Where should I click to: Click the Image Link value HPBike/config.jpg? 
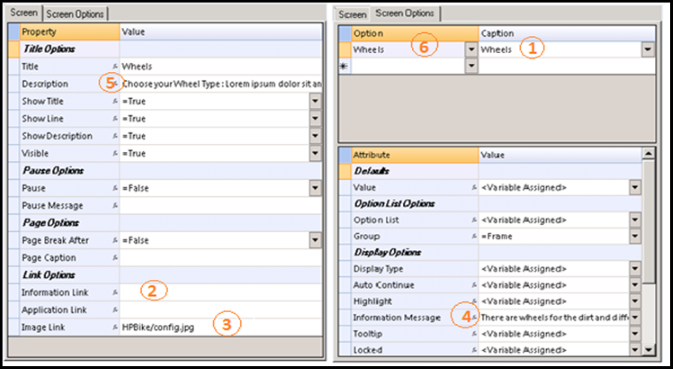[221, 327]
